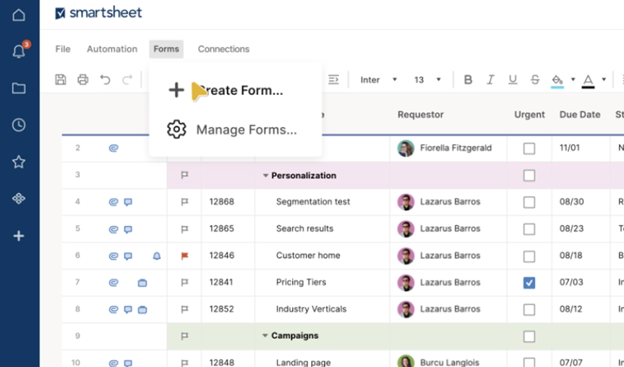
Task: Open Favorites star icon in sidebar
Action: point(19,162)
